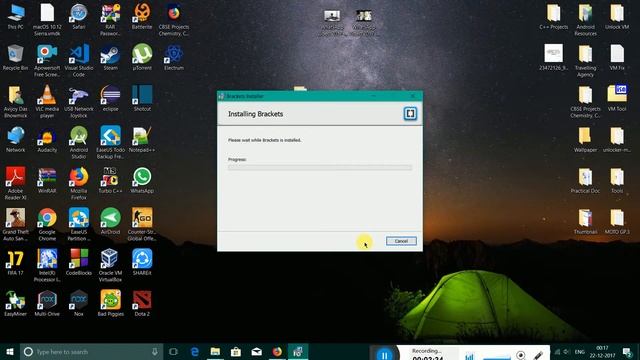Image resolution: width=640 pixels, height=360 pixels.
Task: Select Visual Studio Code shortcut
Action: click(x=79, y=60)
